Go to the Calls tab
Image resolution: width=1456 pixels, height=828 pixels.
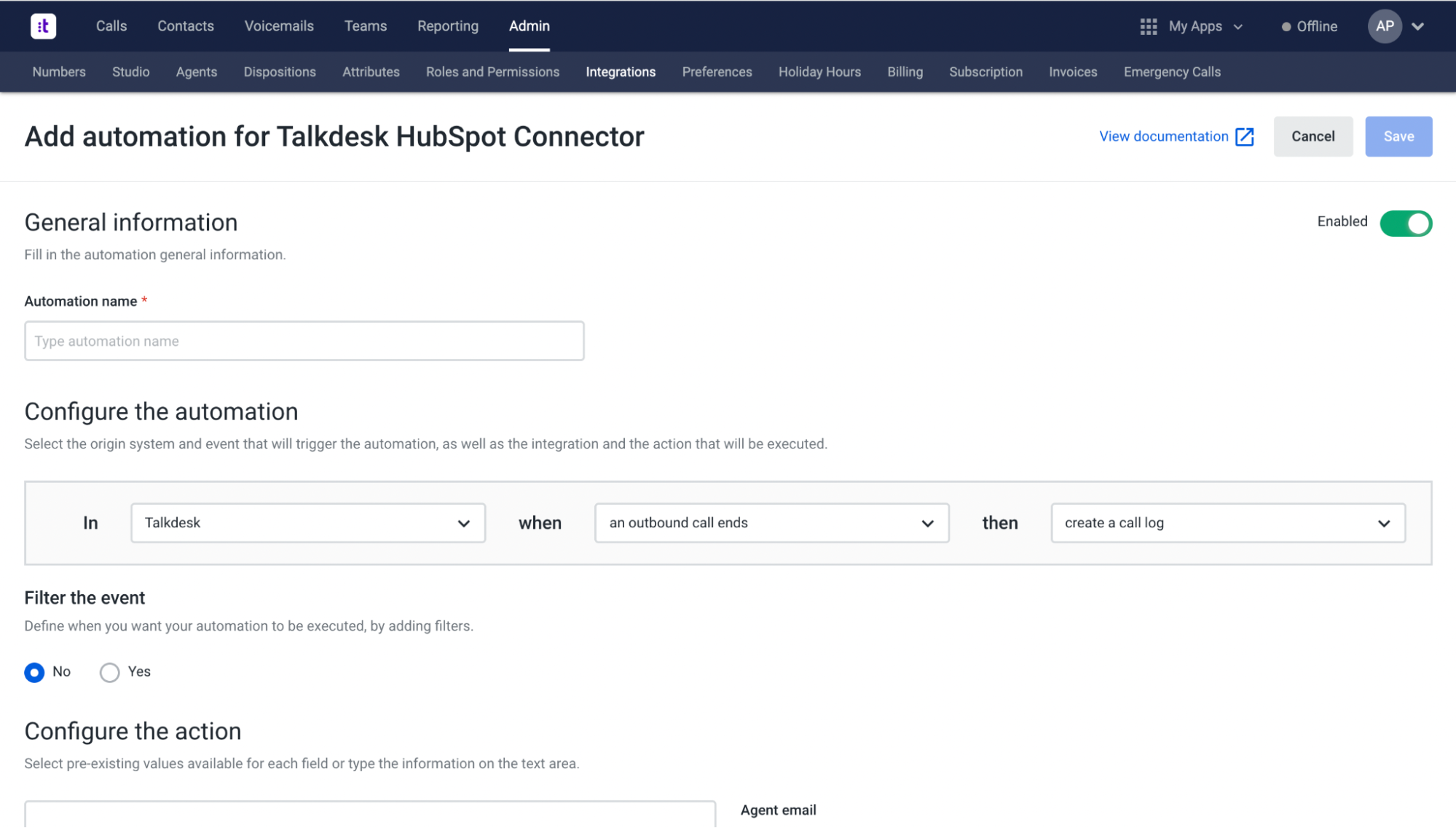(111, 26)
